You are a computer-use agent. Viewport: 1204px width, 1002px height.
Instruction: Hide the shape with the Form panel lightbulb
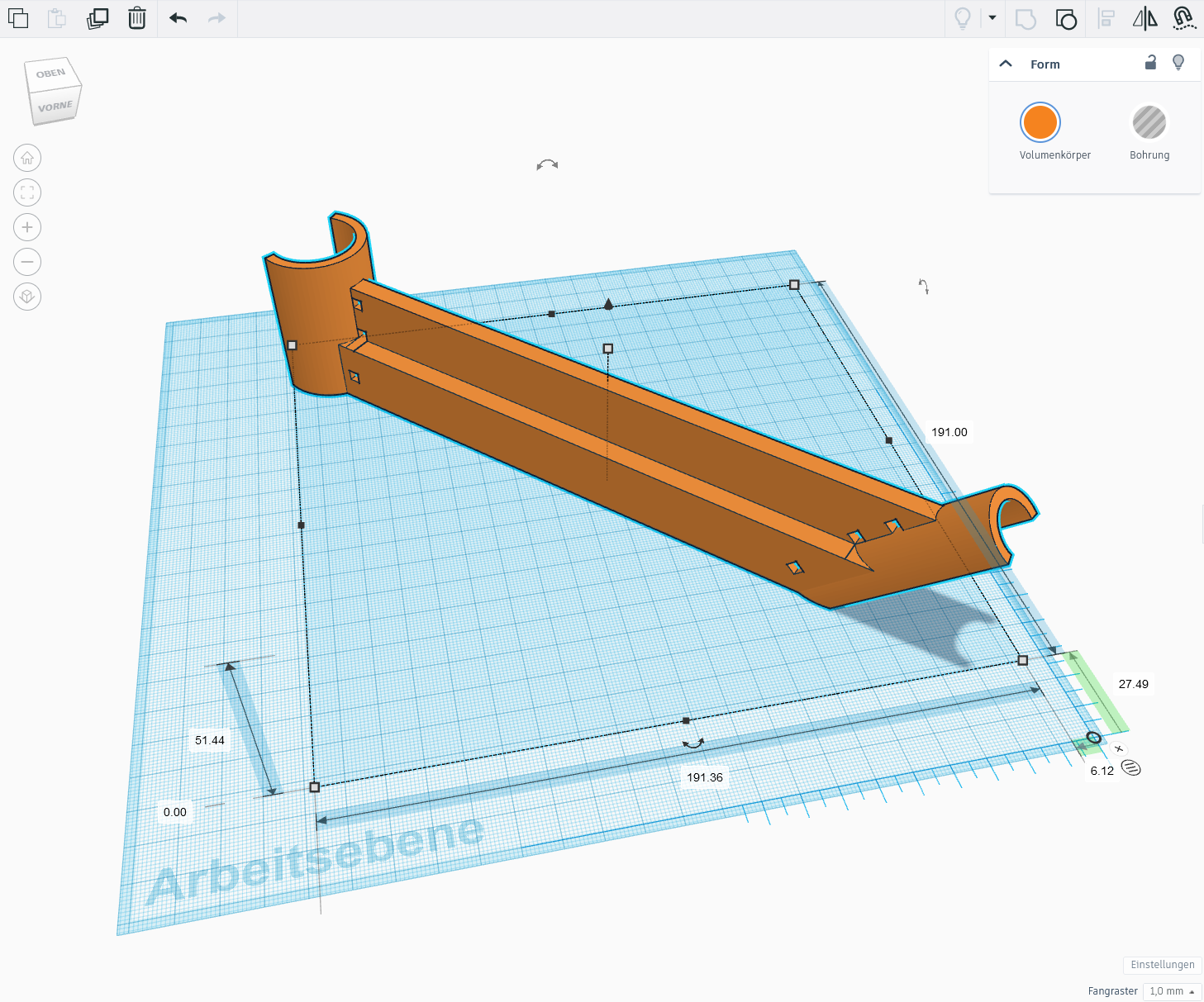1178,63
